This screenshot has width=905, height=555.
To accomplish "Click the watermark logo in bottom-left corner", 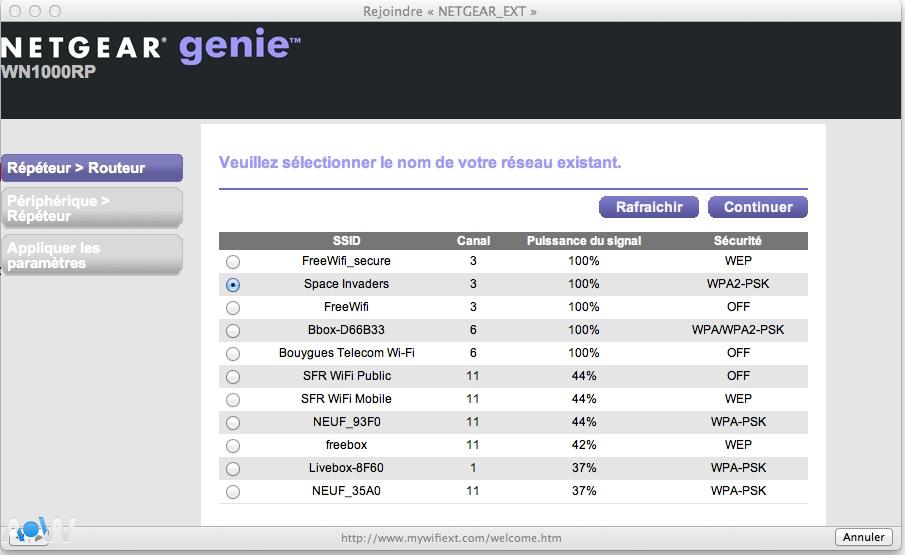I will [37, 530].
